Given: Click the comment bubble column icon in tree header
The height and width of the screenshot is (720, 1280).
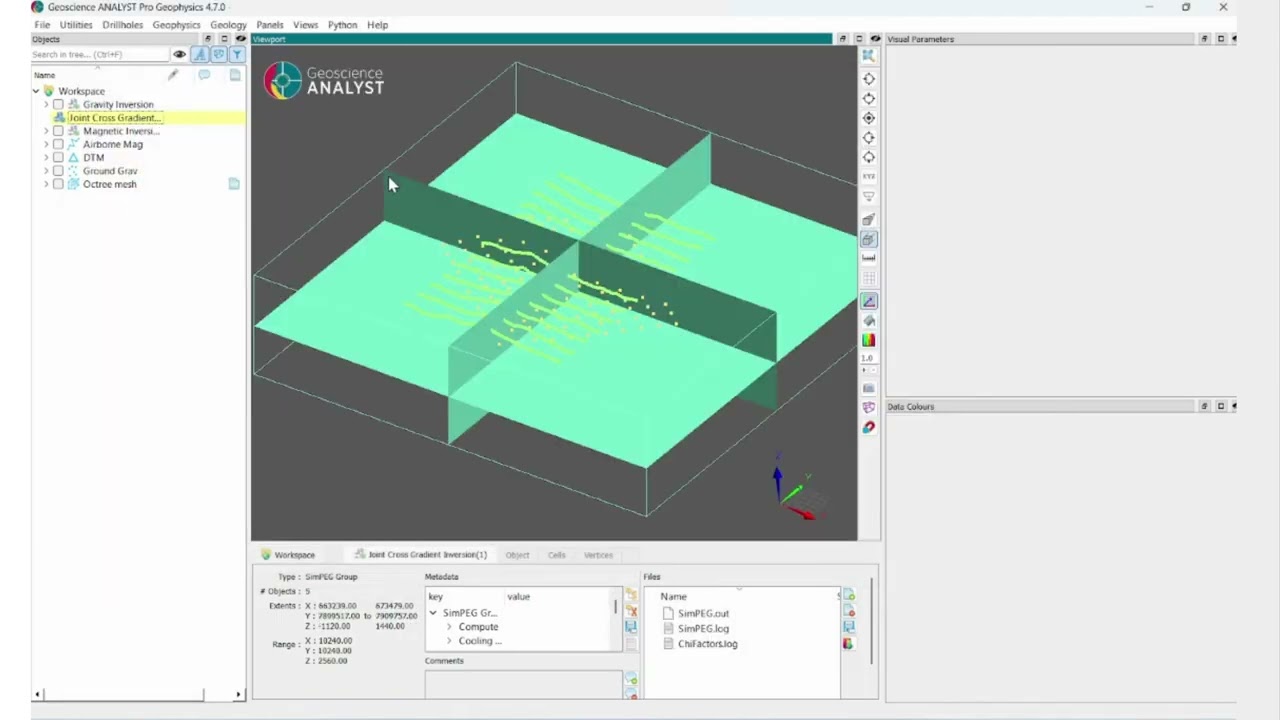Looking at the screenshot, I should pyautogui.click(x=204, y=75).
